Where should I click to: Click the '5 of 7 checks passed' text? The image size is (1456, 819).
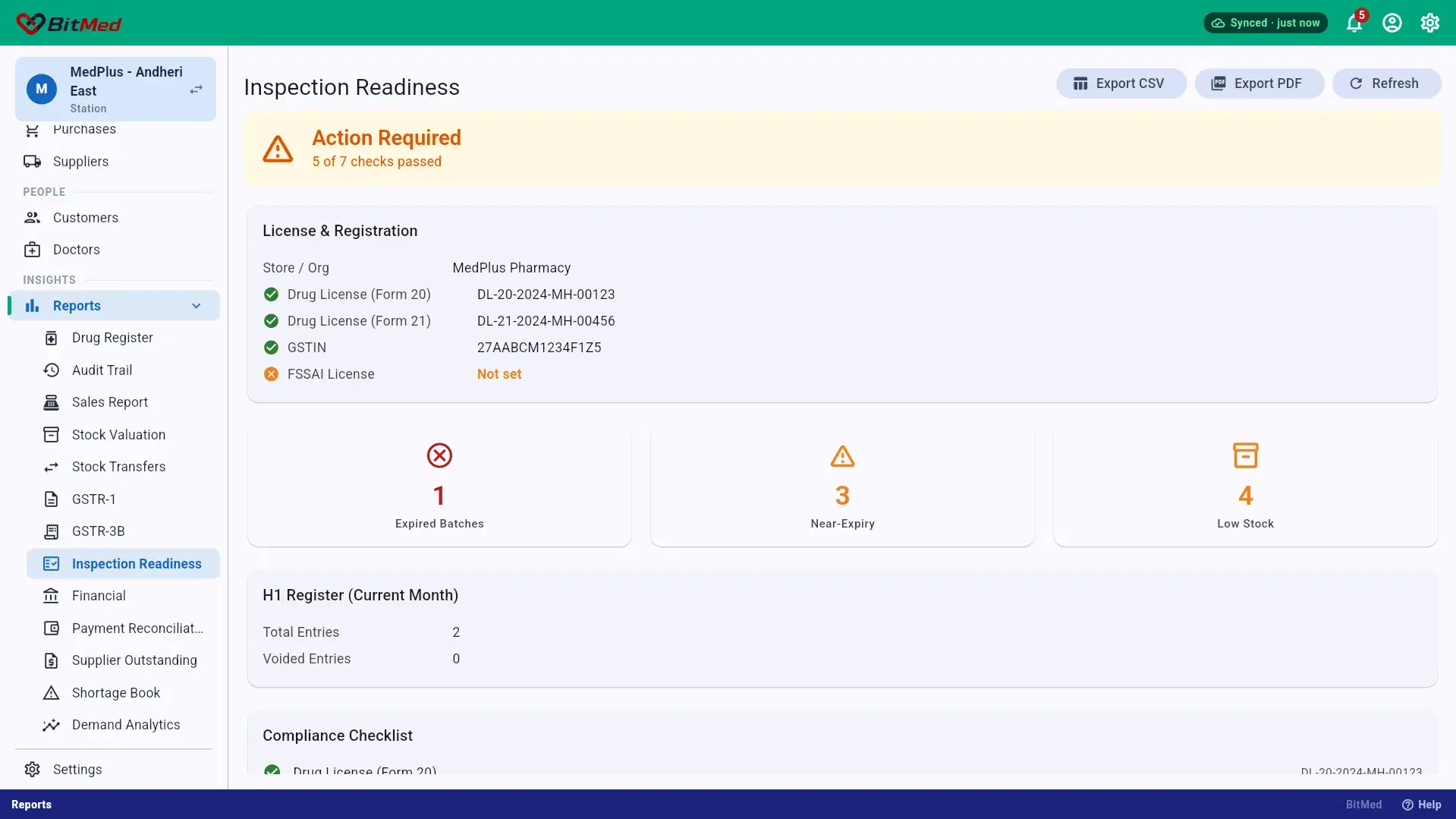(x=376, y=162)
